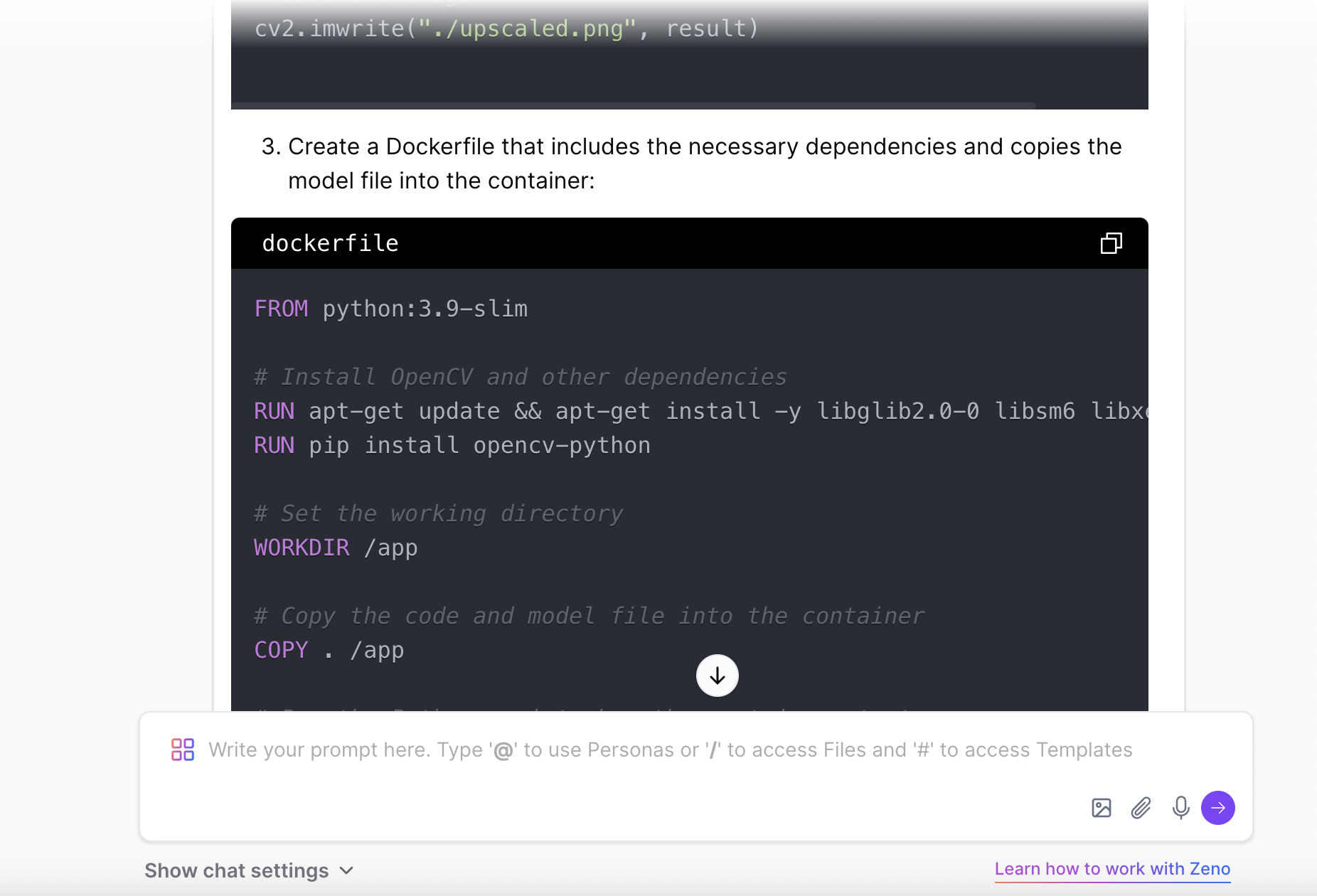Click the COPY . /app line
Image resolution: width=1317 pixels, height=896 pixels.
pyautogui.click(x=329, y=650)
